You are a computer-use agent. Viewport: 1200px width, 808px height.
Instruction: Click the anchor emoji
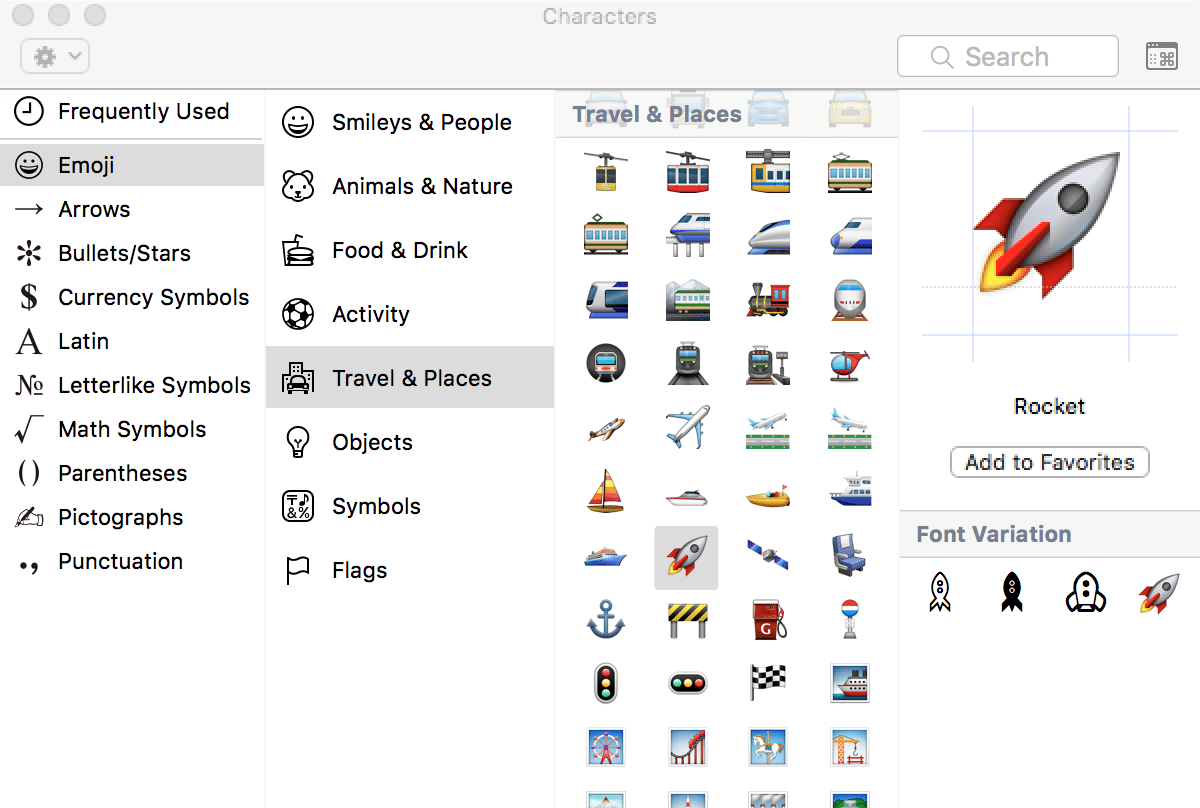click(x=605, y=618)
